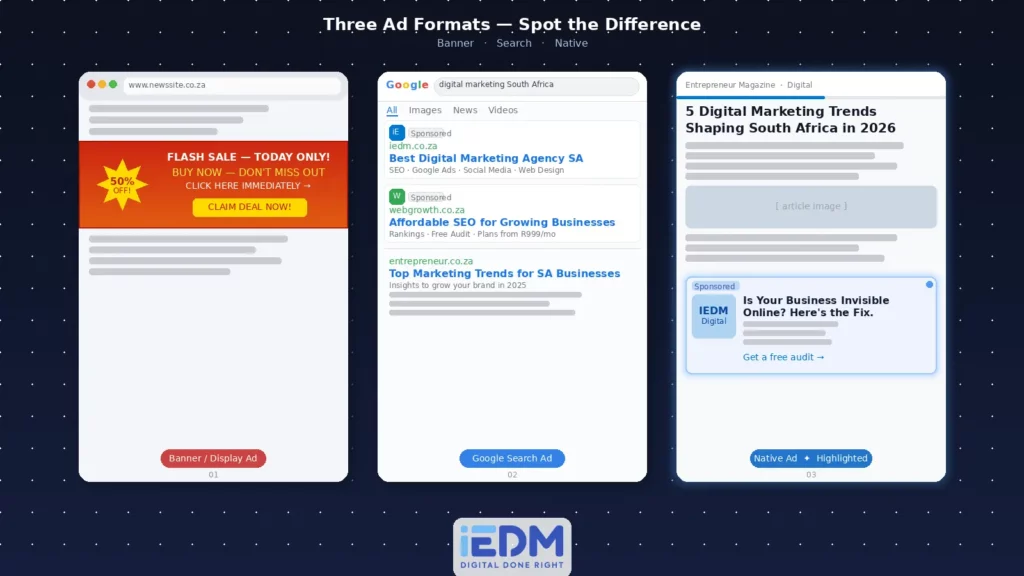Click Native in the subtitle row
Viewport: 1024px width, 576px height.
[x=571, y=43]
